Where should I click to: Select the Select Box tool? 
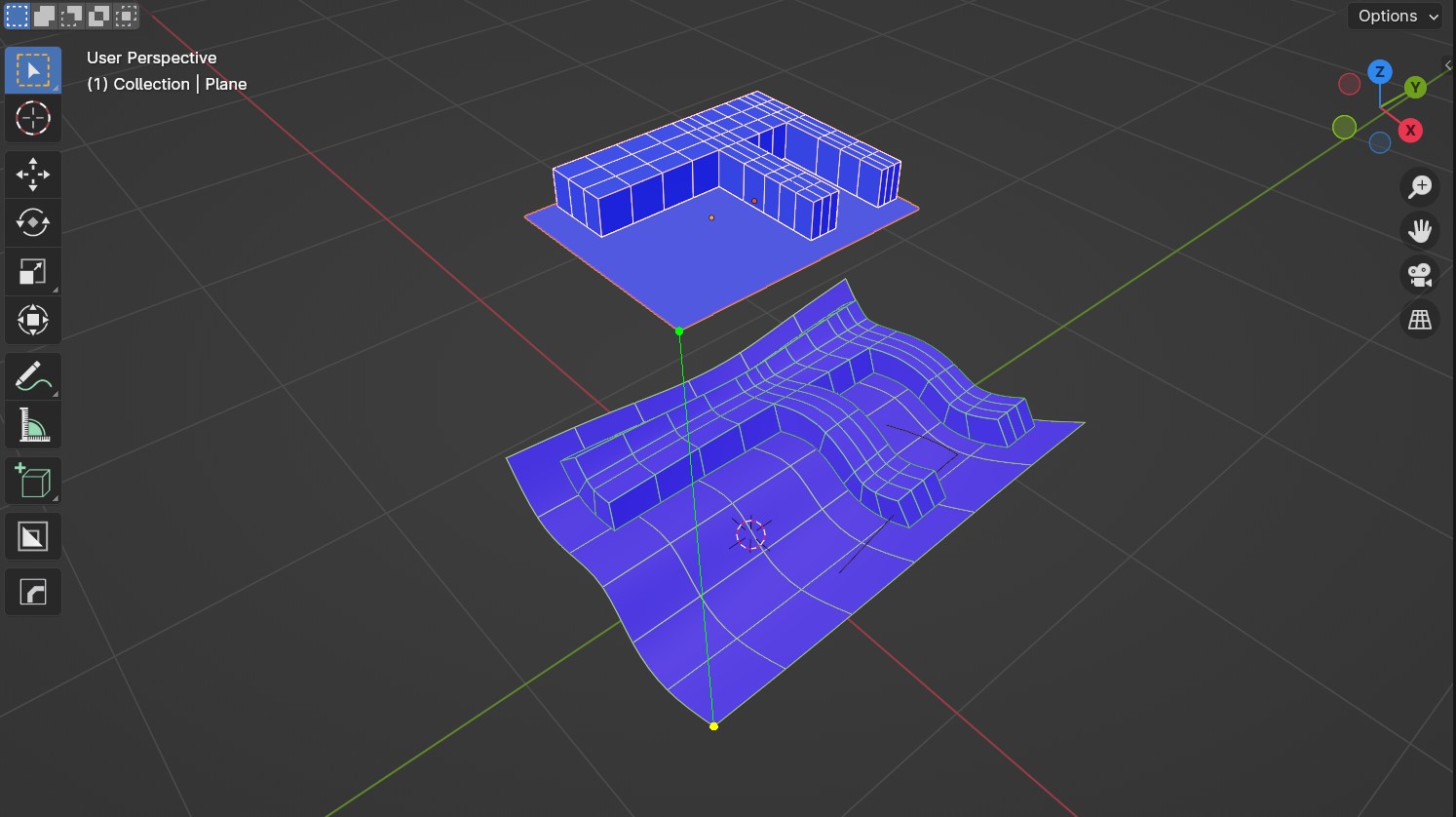[x=33, y=71]
